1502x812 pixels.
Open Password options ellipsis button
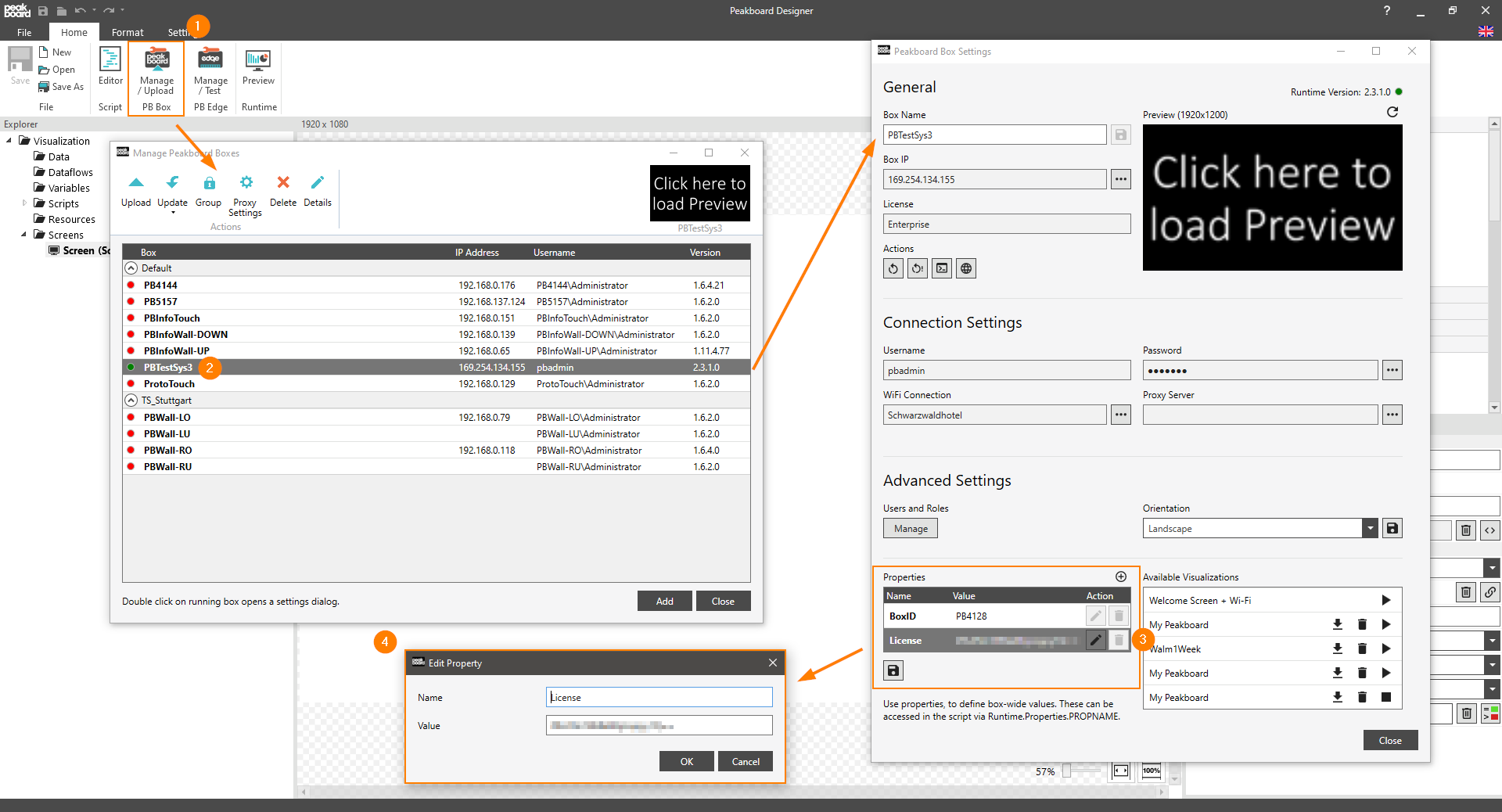pos(1392,370)
